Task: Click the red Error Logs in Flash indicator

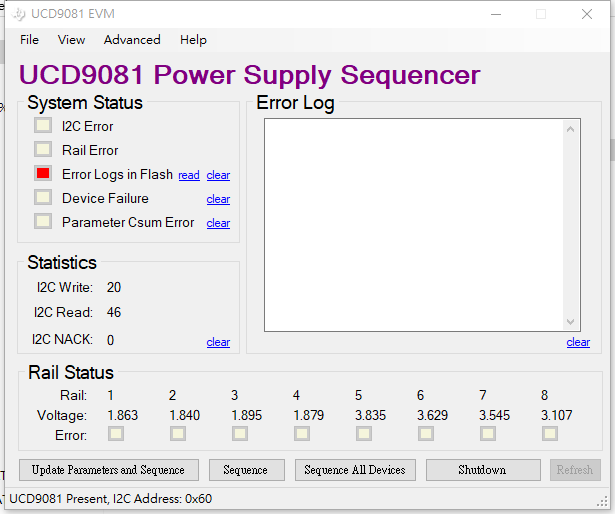Action: (x=43, y=173)
